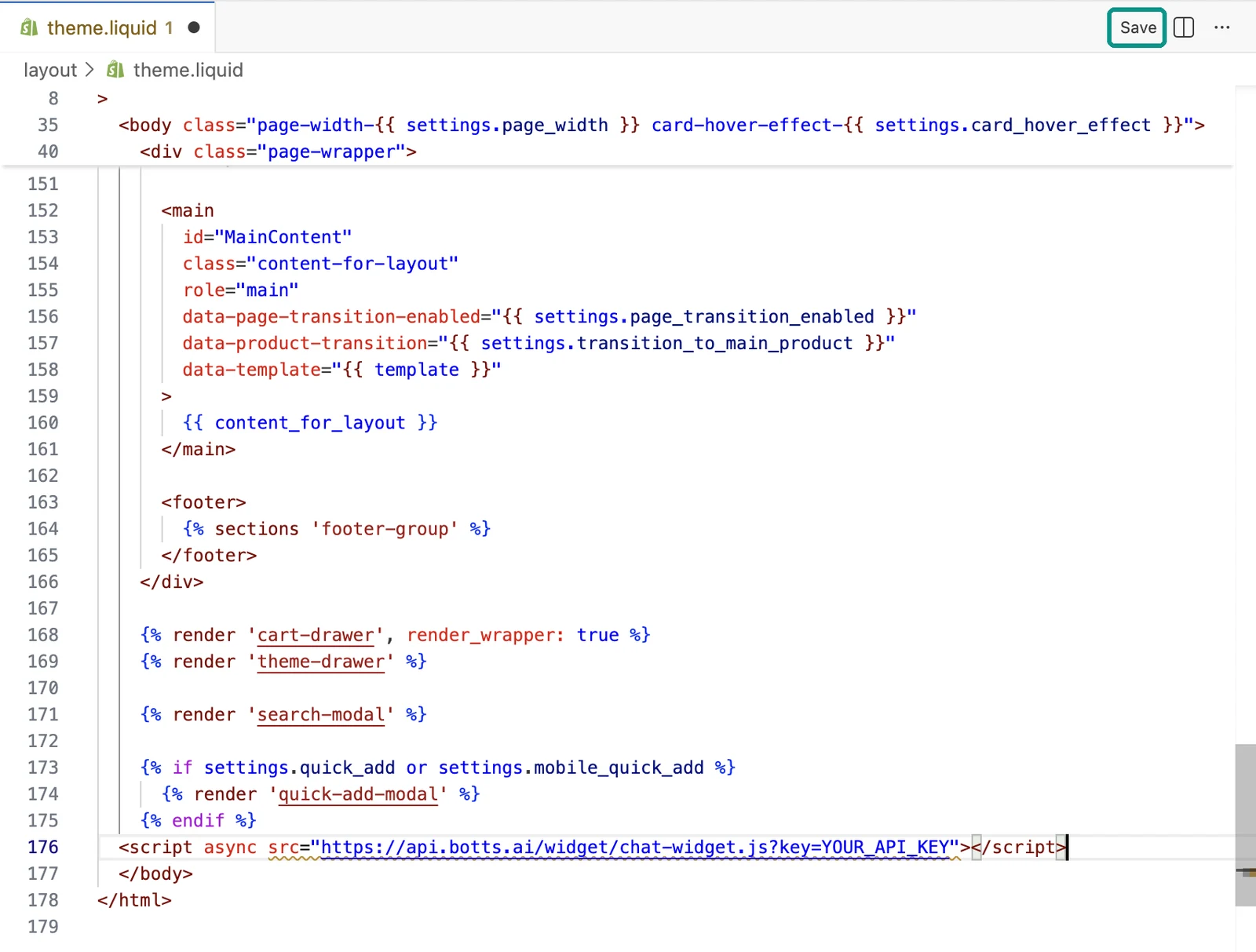
Task: Click the class="content-for-layout" attribute
Action: pos(320,264)
